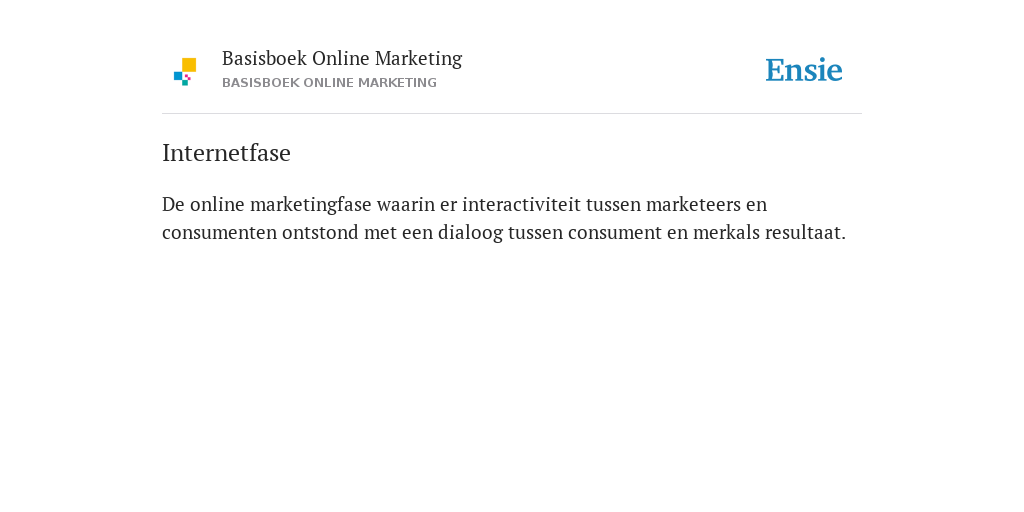The image size is (1024, 512).
Task: Open the Basisboek Online Marketing title link
Action: tap(342, 59)
